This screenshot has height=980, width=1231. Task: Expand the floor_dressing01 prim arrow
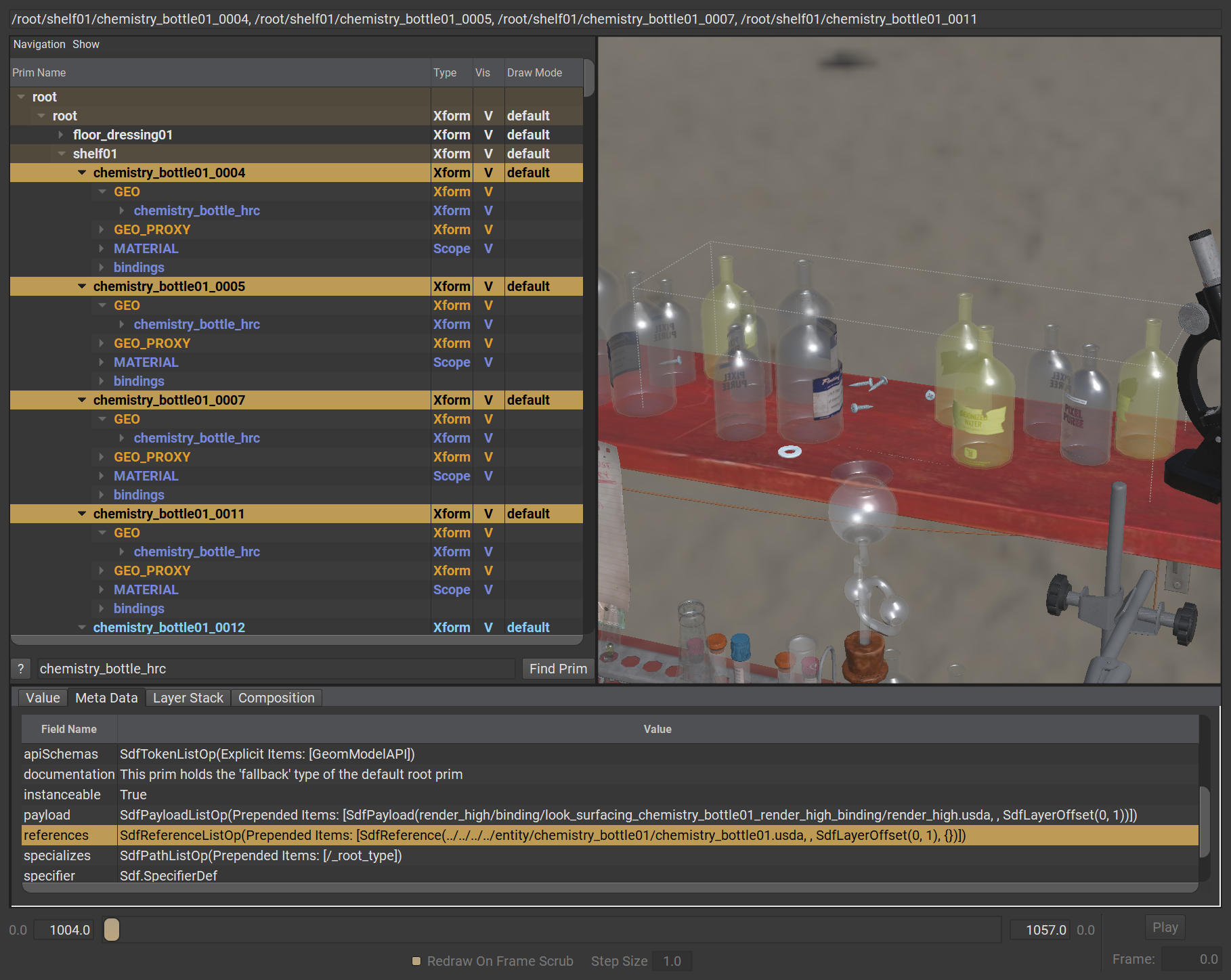pyautogui.click(x=61, y=135)
